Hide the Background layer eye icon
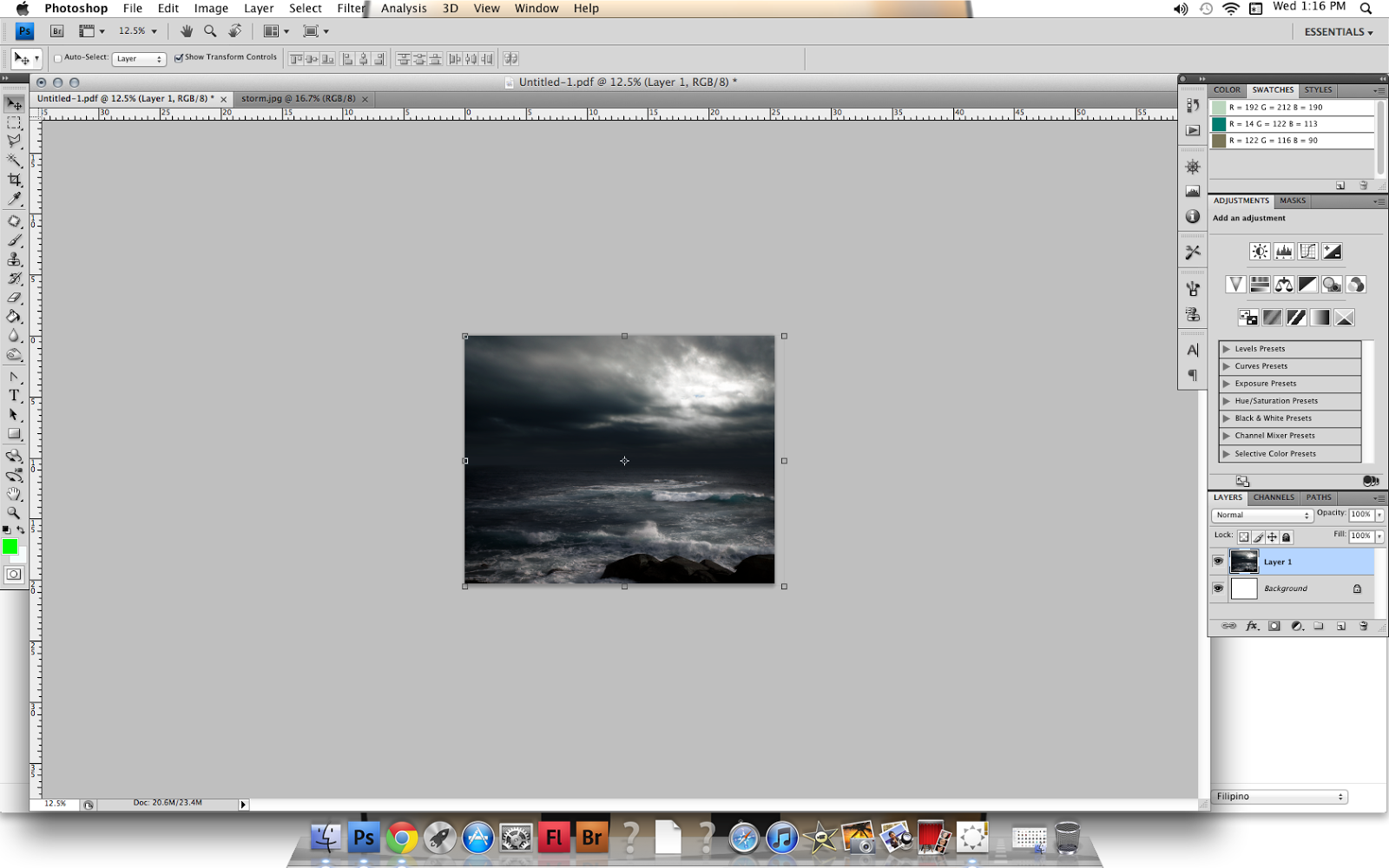This screenshot has height=868, width=1389. pos(1218,589)
